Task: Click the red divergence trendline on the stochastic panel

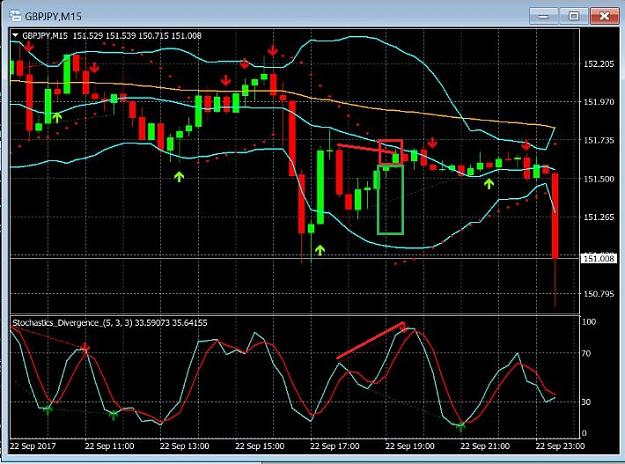Action: coord(371,340)
